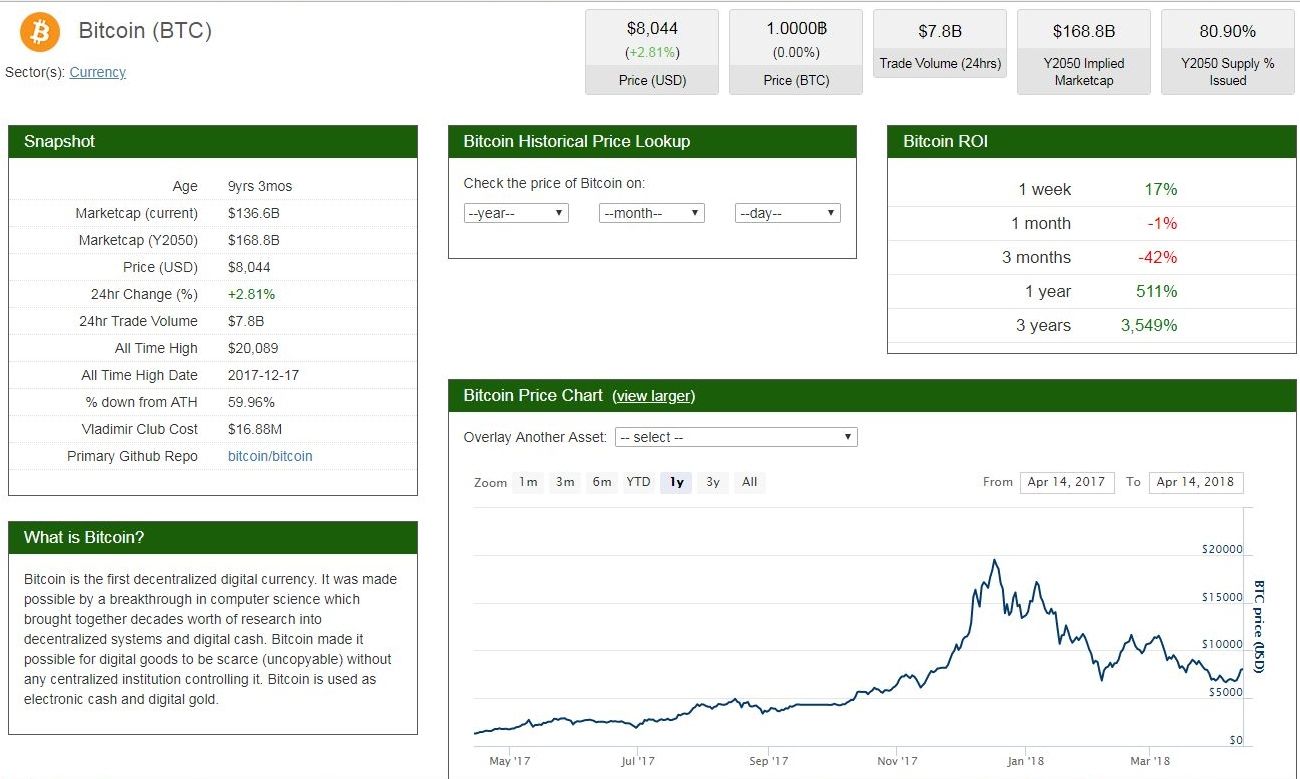Viewport: 1300px width, 779px height.
Task: Click the Bitcoin Historical Price Lookup header
Action: click(x=652, y=142)
